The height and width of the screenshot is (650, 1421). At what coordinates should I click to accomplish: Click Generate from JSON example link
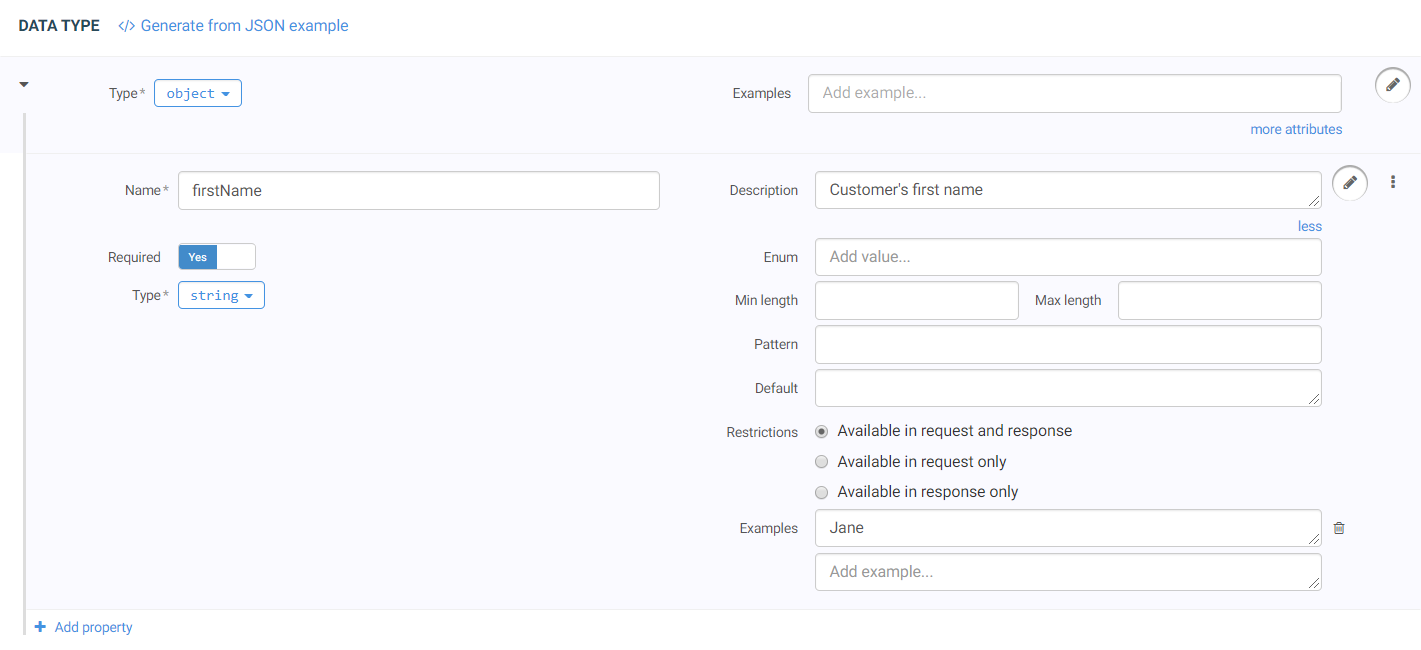[x=244, y=26]
